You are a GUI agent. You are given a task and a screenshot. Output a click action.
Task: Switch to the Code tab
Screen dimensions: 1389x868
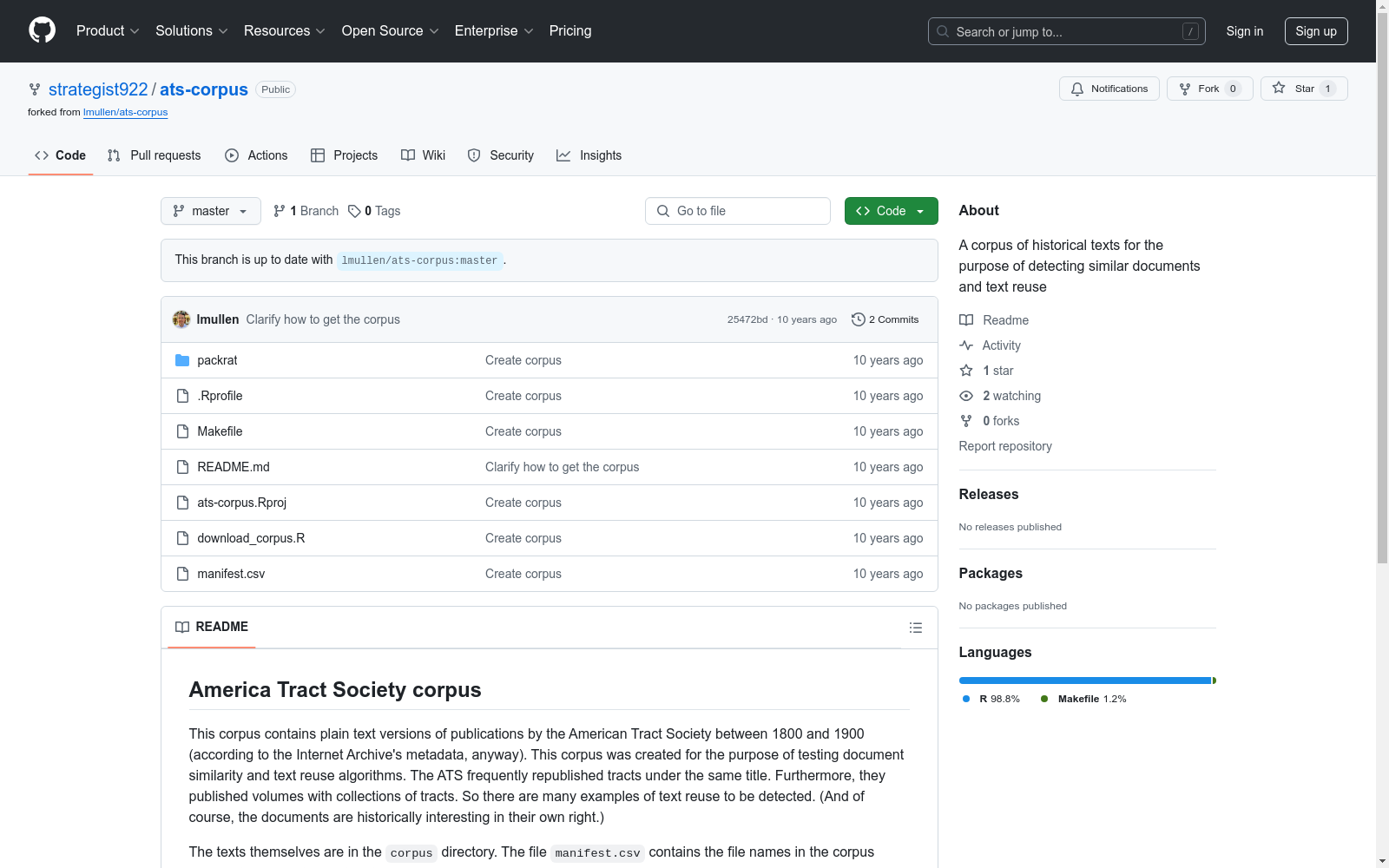click(61, 155)
